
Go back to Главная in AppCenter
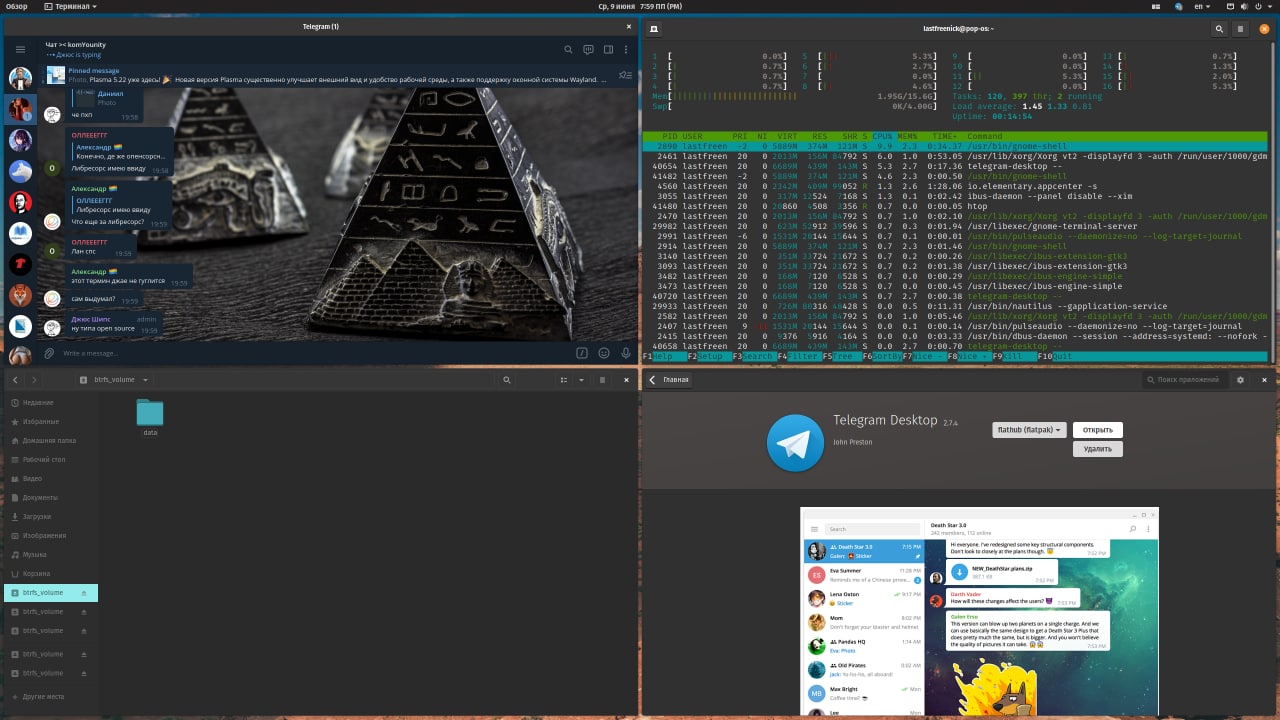[x=669, y=380]
